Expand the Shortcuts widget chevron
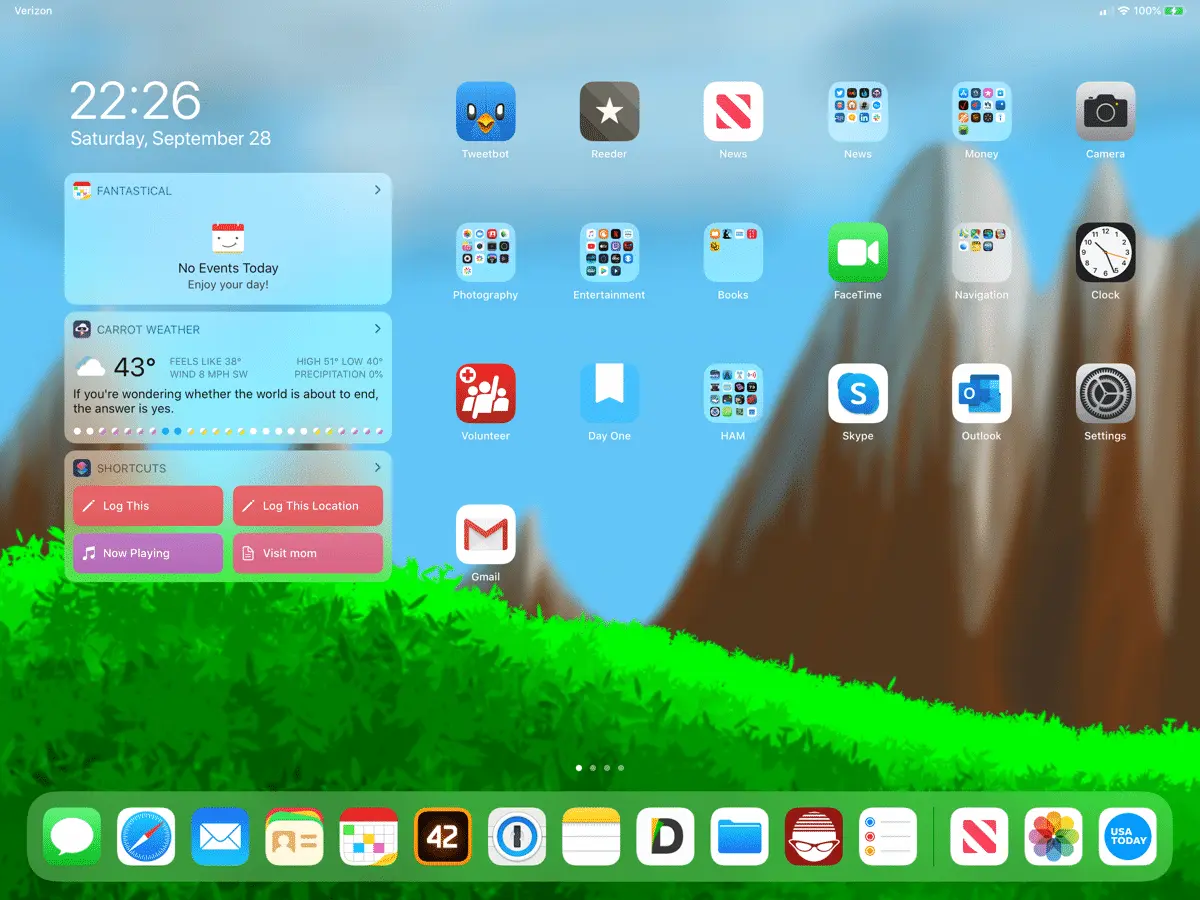Screen dimensions: 1200x900 click(377, 468)
